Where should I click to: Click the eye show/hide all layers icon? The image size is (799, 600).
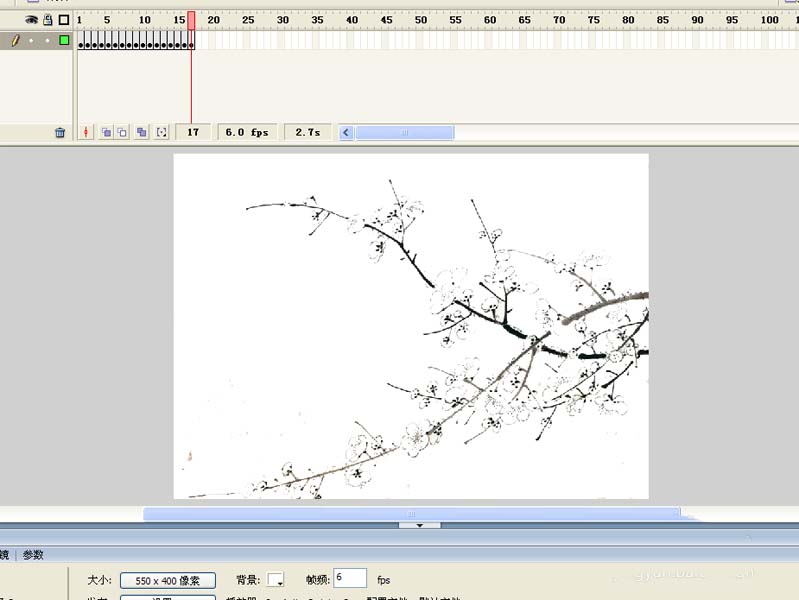32,20
